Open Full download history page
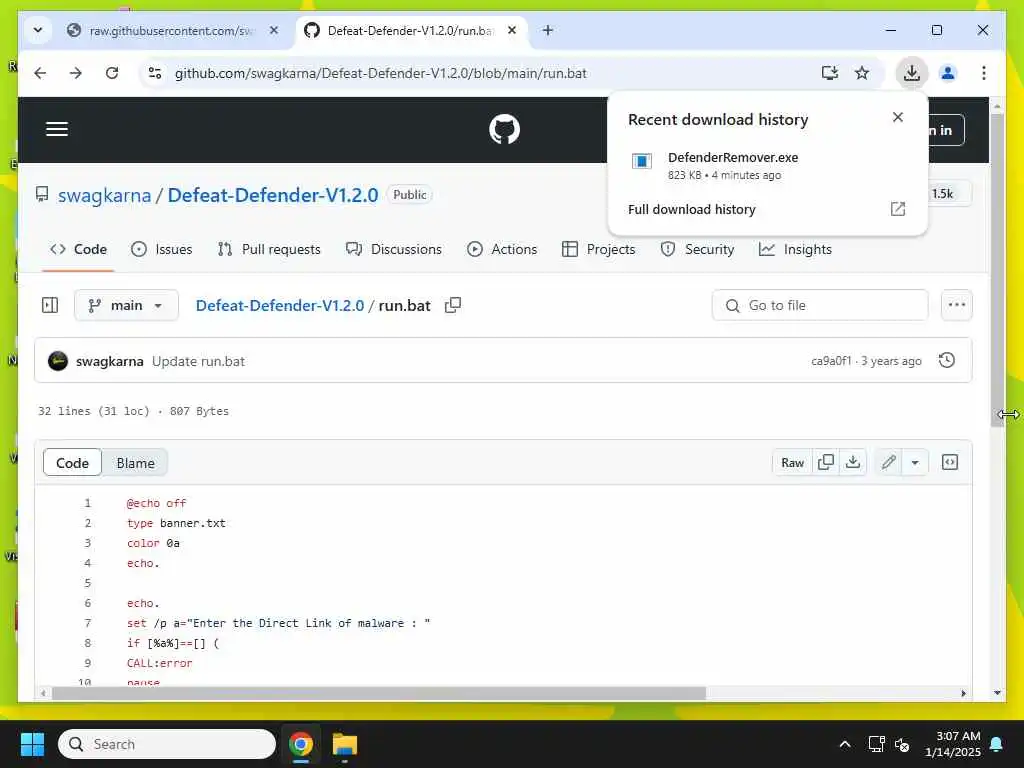1024x768 pixels. point(692,210)
